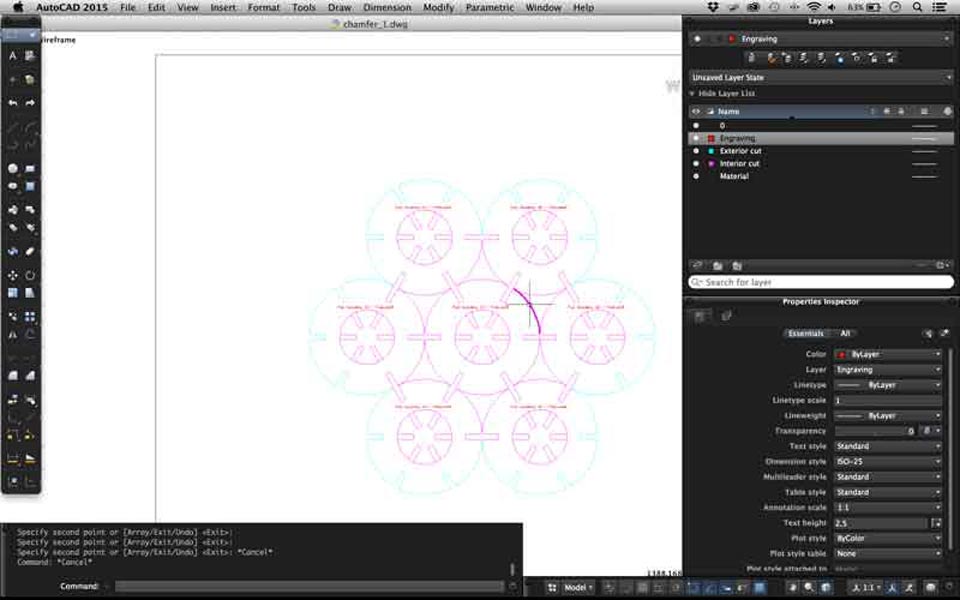Select the Circle draw tool
The height and width of the screenshot is (600, 960).
pos(13,168)
